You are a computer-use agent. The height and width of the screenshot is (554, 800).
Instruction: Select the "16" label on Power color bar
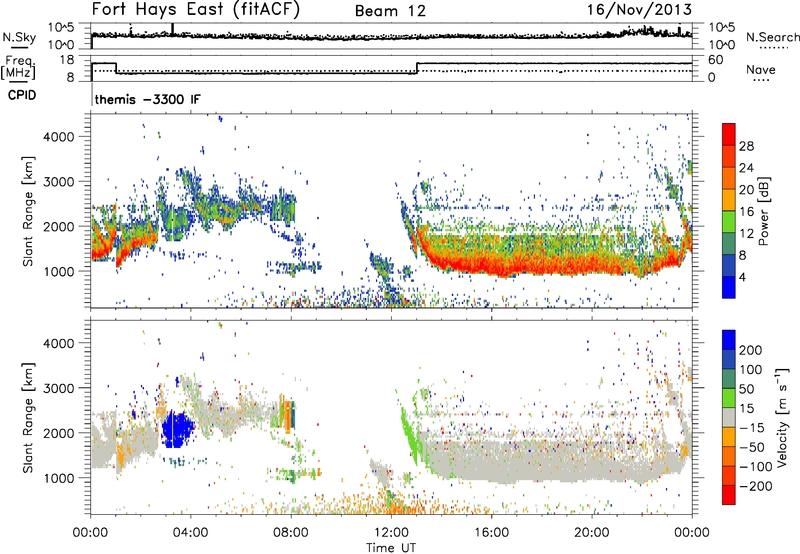746,212
